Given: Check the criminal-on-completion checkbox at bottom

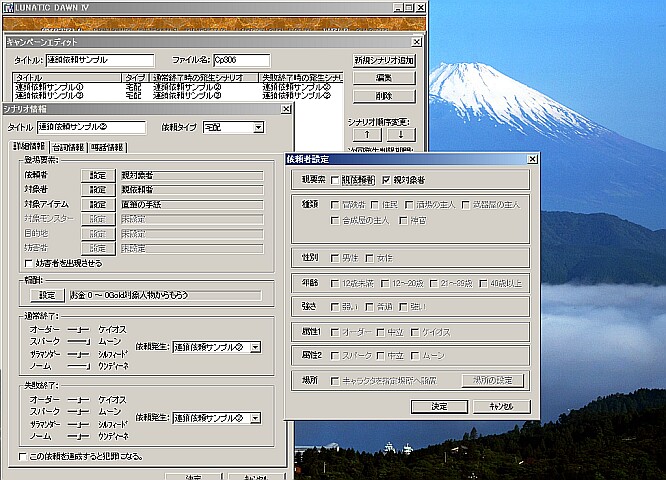Looking at the screenshot, I should (23, 456).
